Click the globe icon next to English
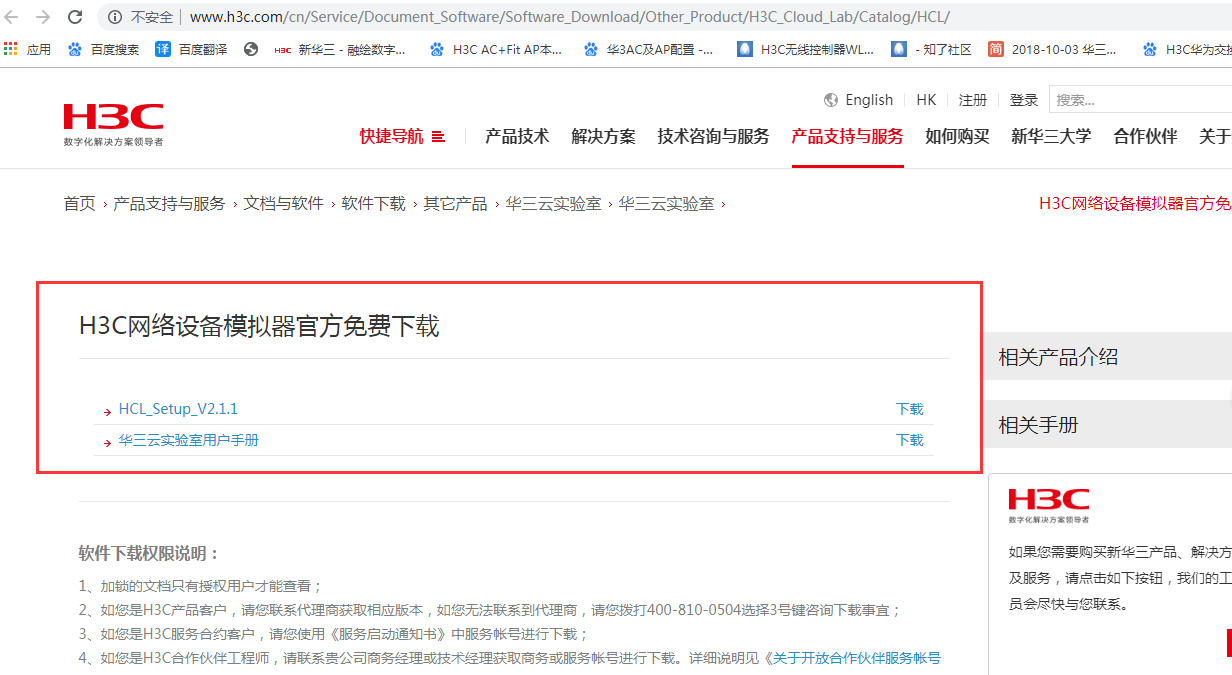This screenshot has height=675, width=1232. 831,100
